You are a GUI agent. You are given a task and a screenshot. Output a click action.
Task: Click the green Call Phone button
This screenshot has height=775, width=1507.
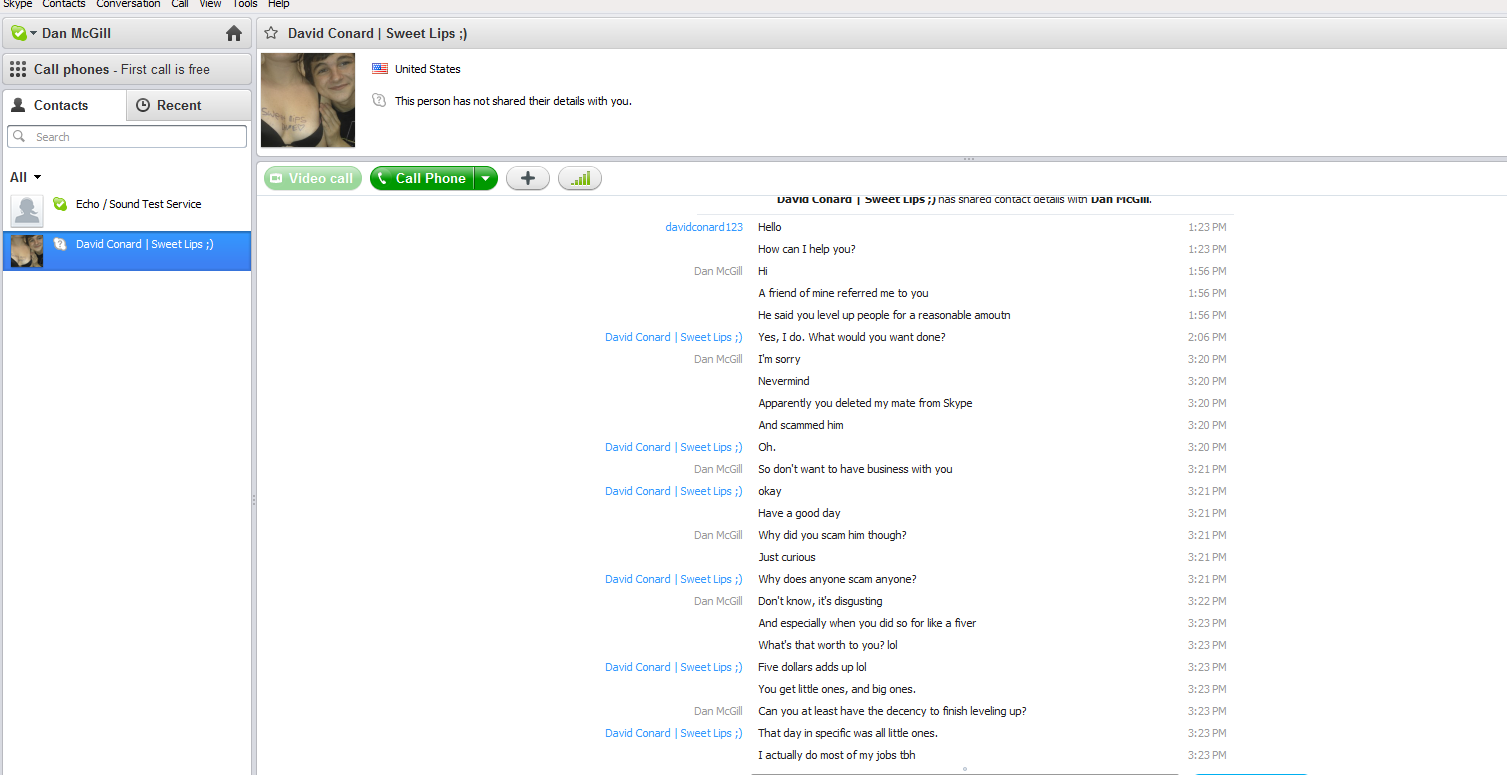coord(421,178)
